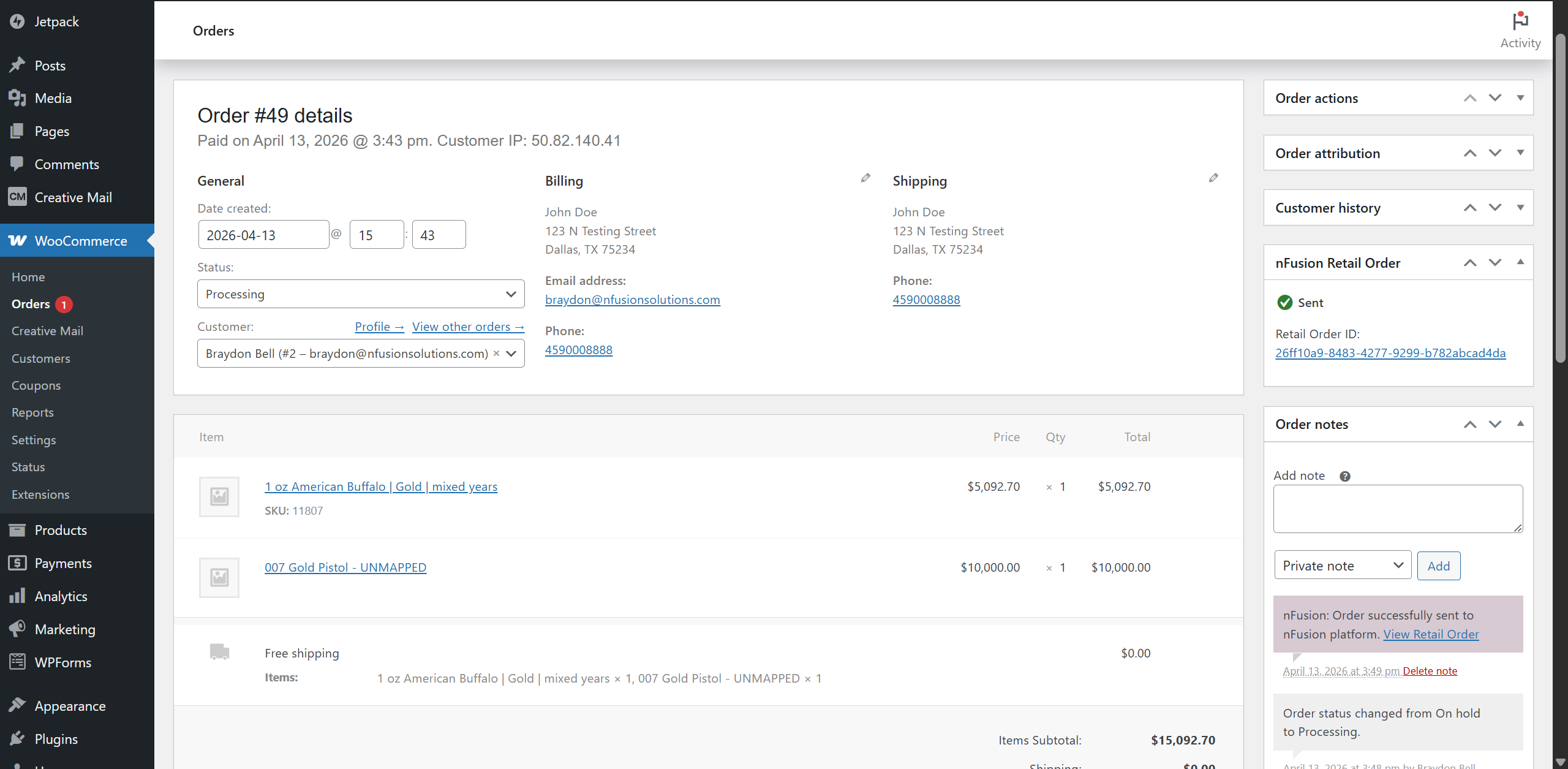Image resolution: width=1568 pixels, height=769 pixels.
Task: Click the Add note help question icon
Action: click(1345, 476)
